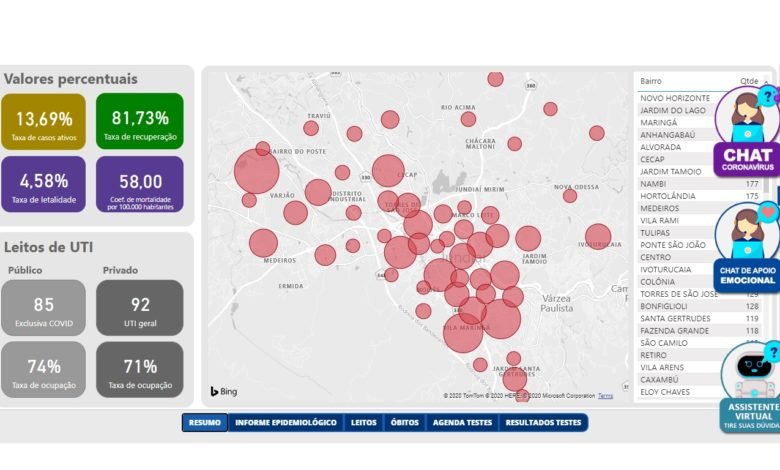Sort the table by Bairro column header
This screenshot has width=780, height=470.
click(x=651, y=81)
